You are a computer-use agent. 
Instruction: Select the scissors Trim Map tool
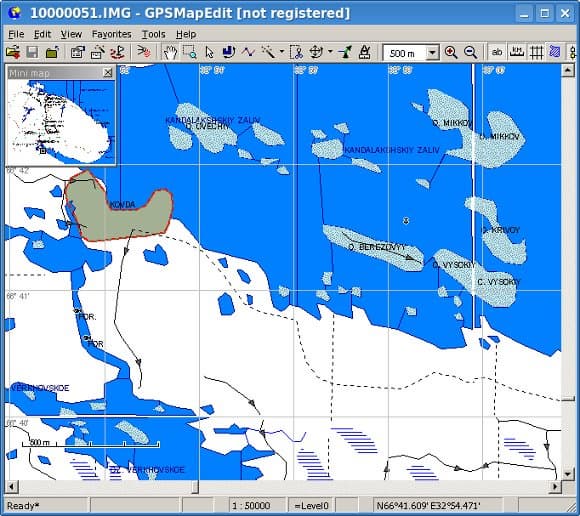(x=296, y=53)
